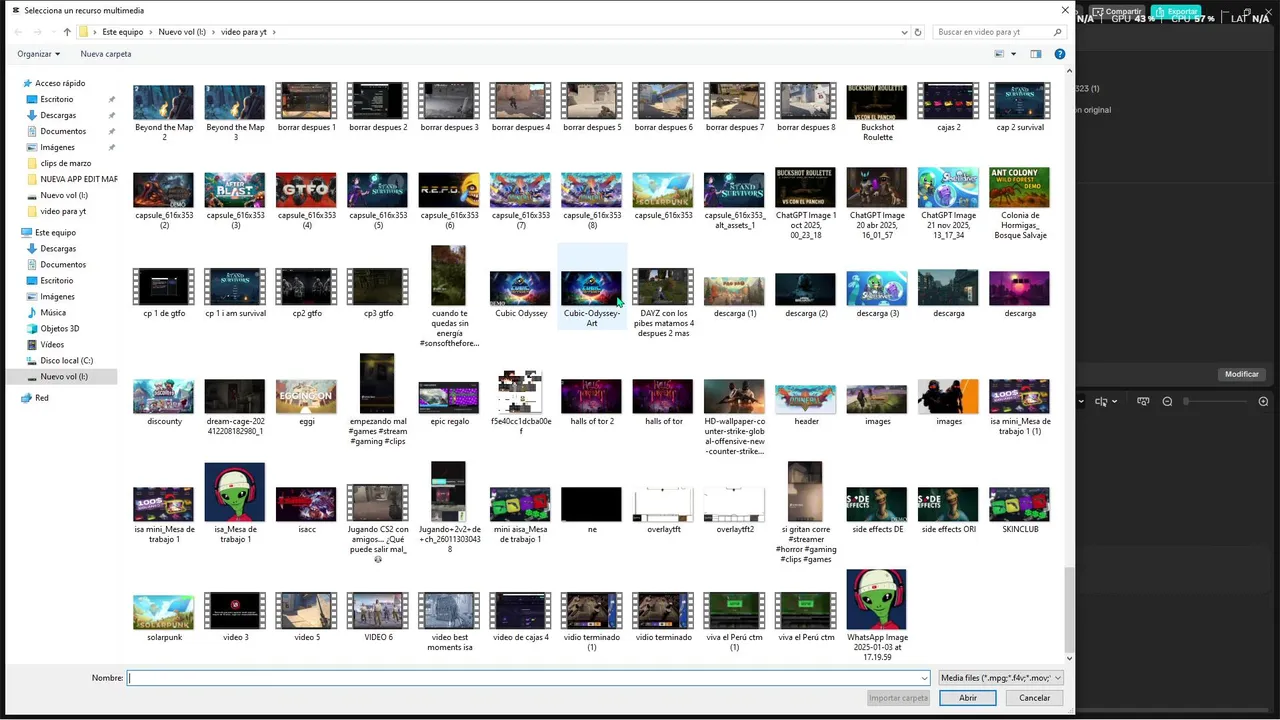Adjust the editor timeline zoom slider
The width and height of the screenshot is (1280, 720).
1214,401
